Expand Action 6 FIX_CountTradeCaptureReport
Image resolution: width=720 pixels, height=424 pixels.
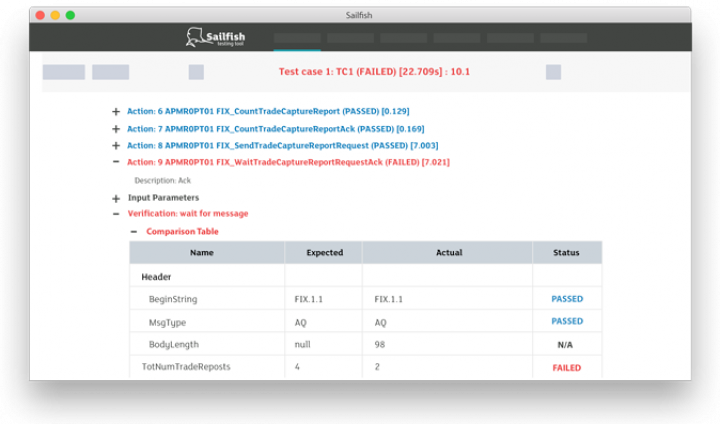(x=116, y=112)
